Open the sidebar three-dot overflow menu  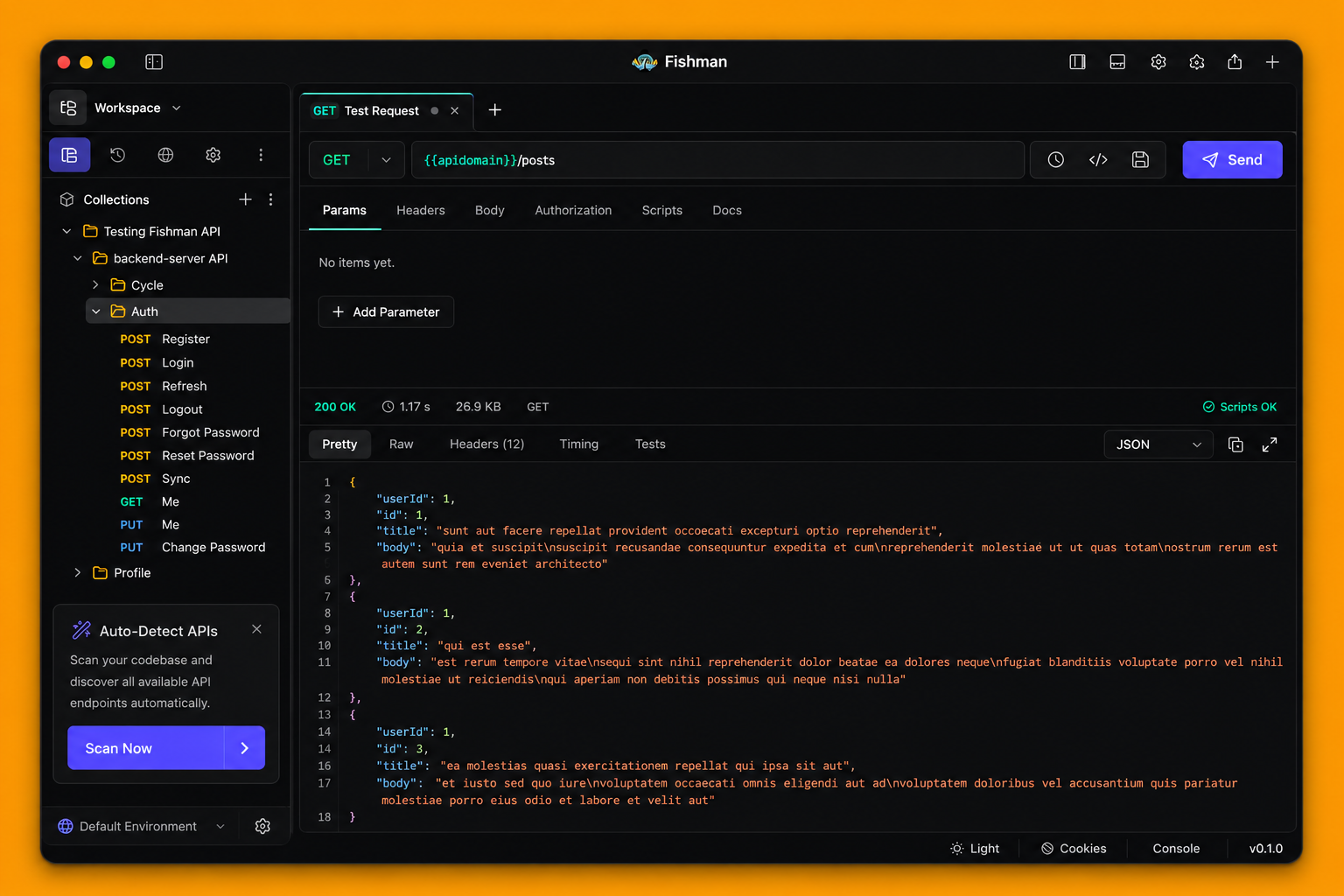[261, 155]
